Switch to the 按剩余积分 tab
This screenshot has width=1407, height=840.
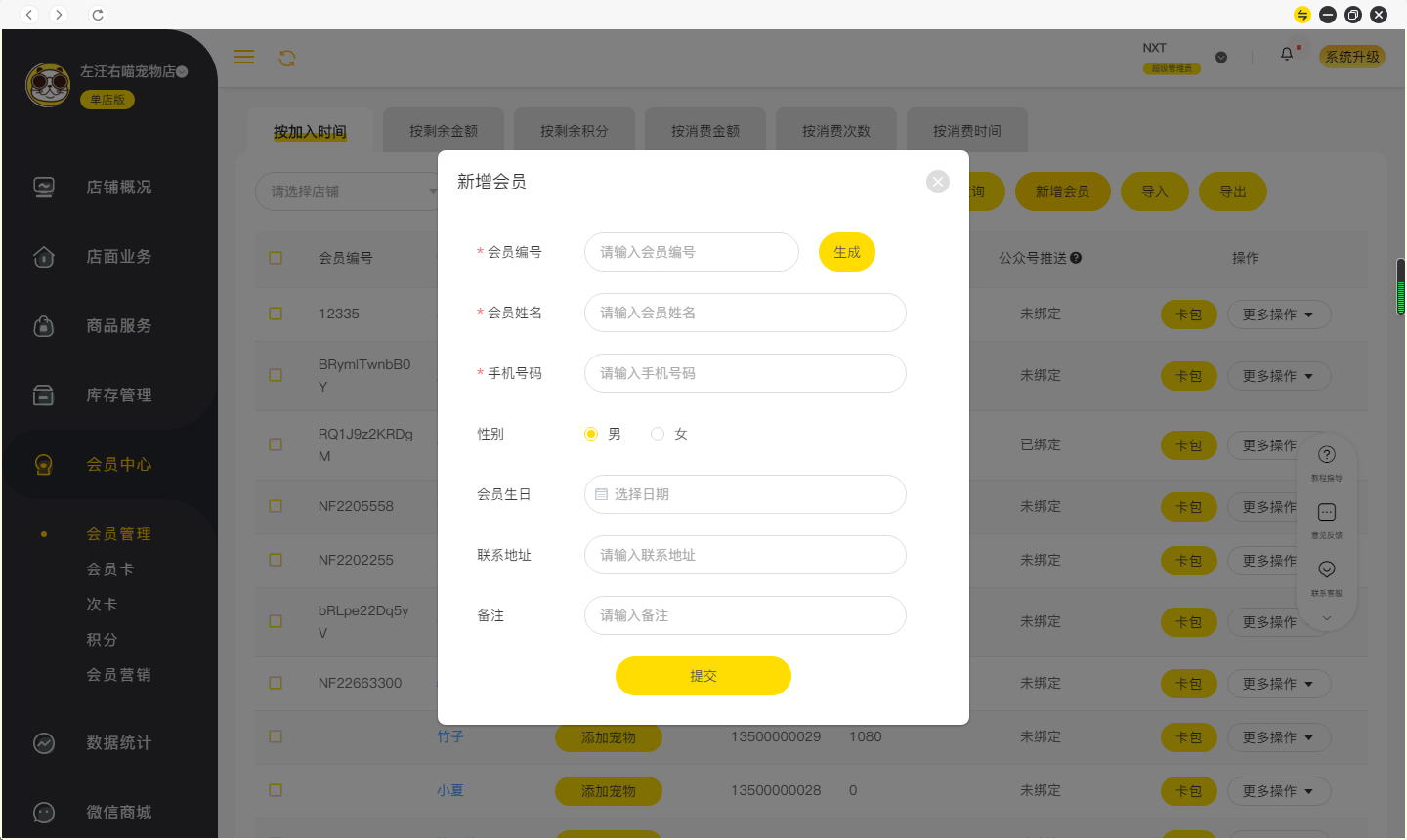click(574, 131)
